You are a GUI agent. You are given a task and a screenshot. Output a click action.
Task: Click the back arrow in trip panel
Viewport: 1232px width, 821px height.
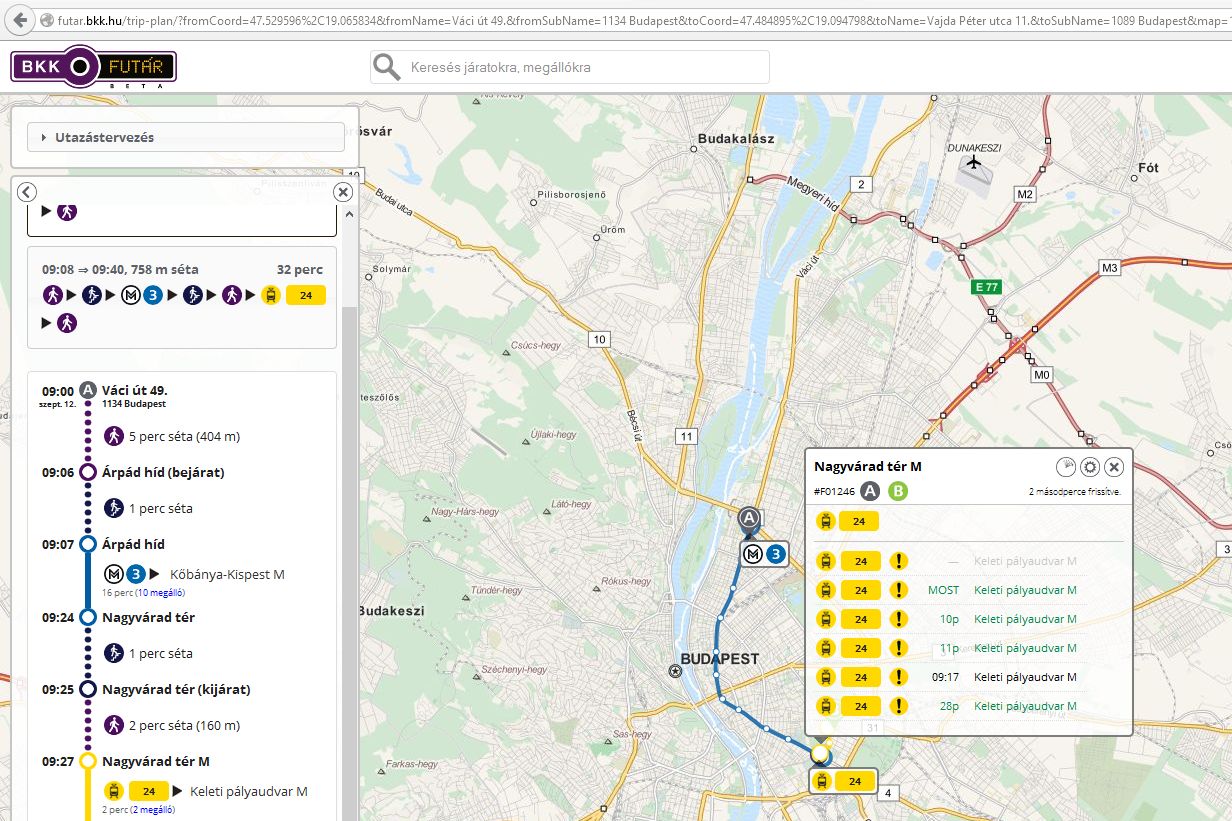tap(27, 192)
